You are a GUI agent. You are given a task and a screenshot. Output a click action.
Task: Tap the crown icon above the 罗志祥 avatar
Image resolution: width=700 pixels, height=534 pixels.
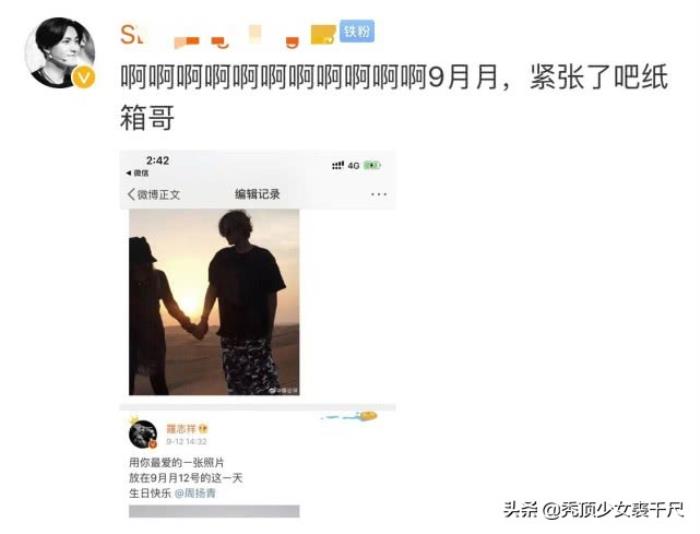click(133, 420)
